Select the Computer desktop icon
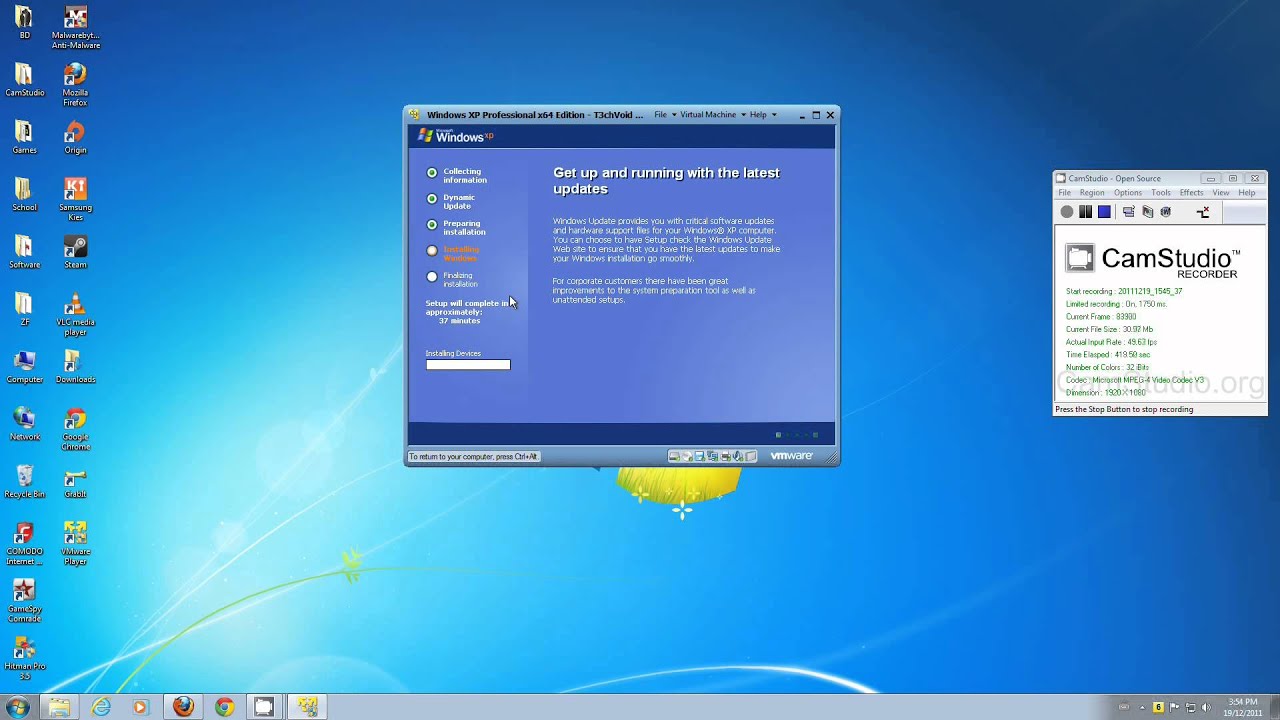The image size is (1280, 720). [24, 367]
